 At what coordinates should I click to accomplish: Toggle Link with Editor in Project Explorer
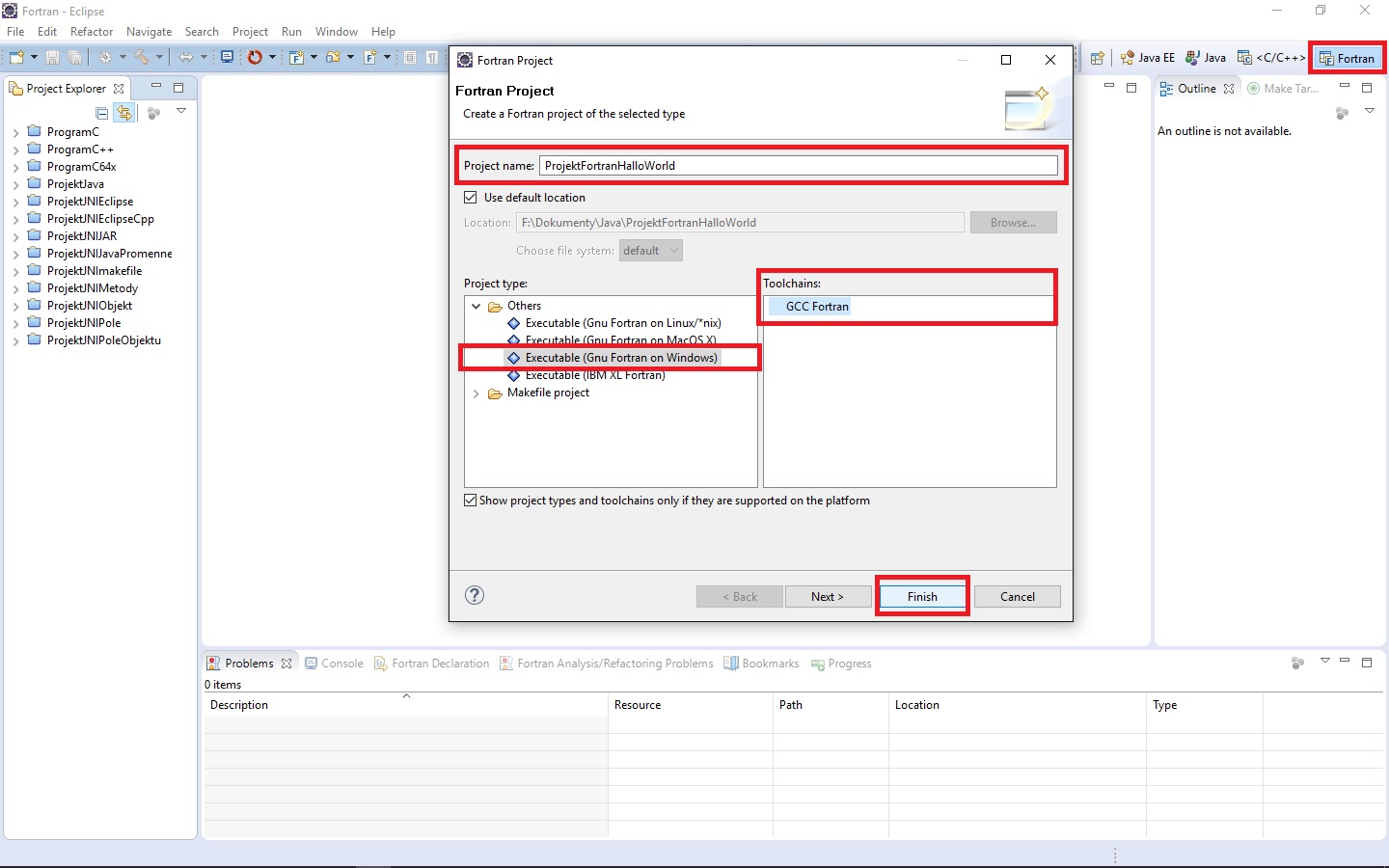coord(124,113)
